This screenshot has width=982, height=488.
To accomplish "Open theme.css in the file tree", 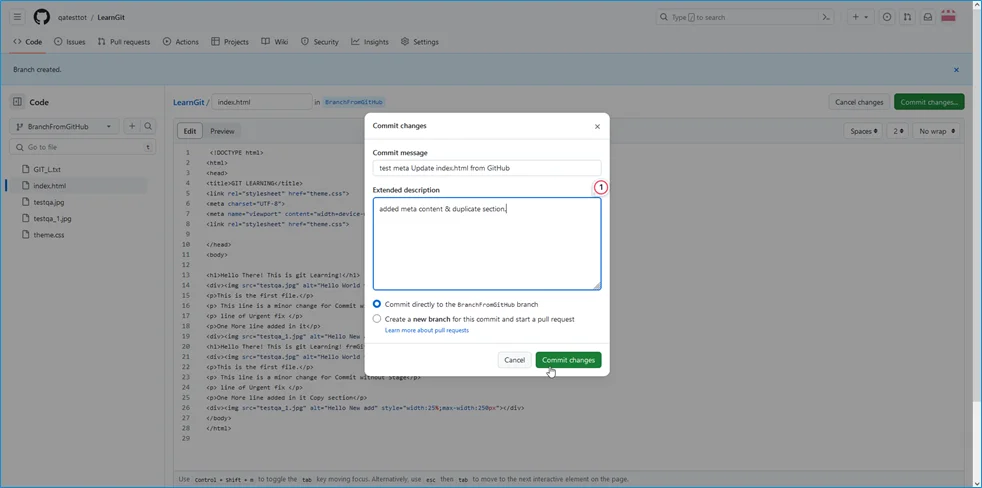I will pos(48,235).
